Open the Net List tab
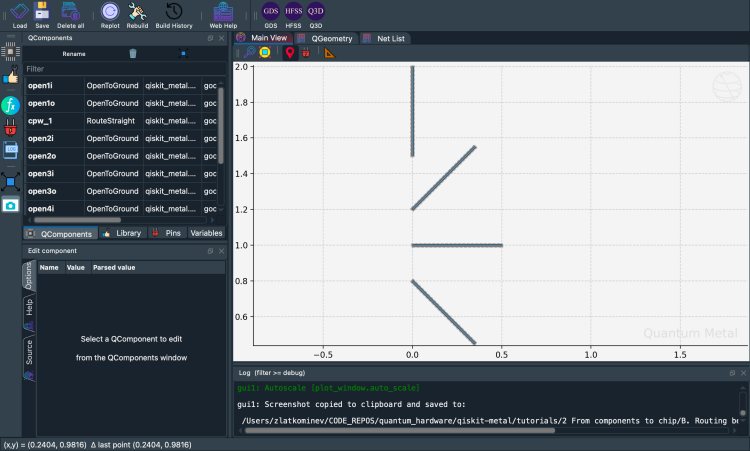Screen dimensions: 750x451 pyautogui.click(x=384, y=38)
